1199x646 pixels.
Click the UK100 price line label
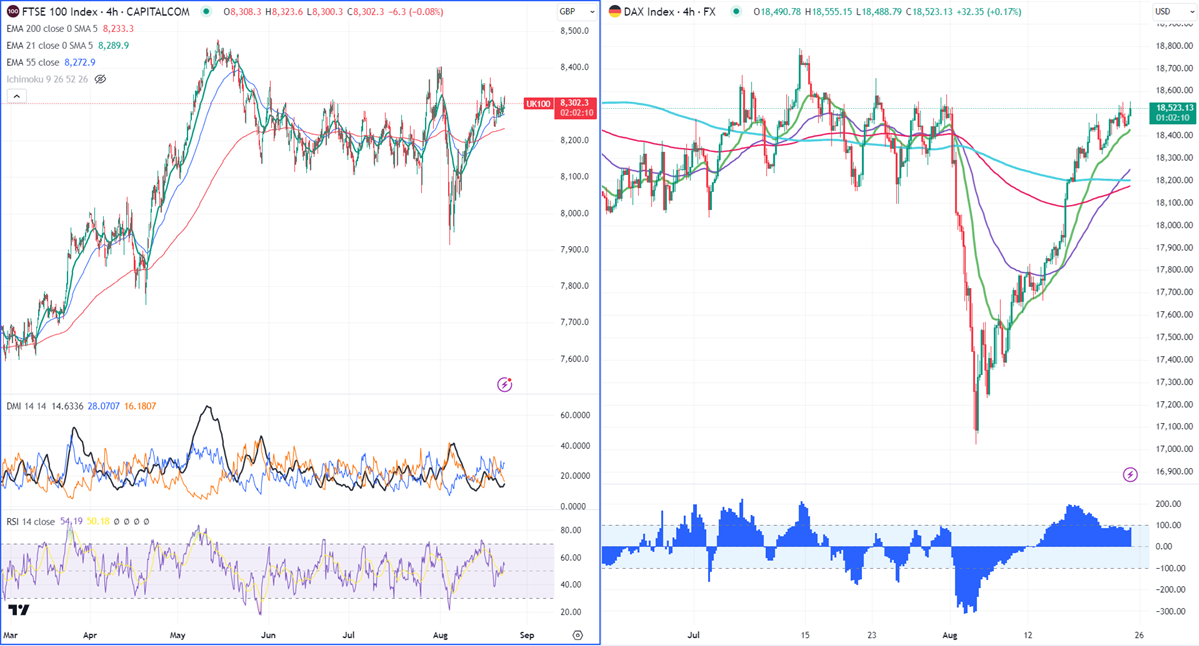coord(538,104)
